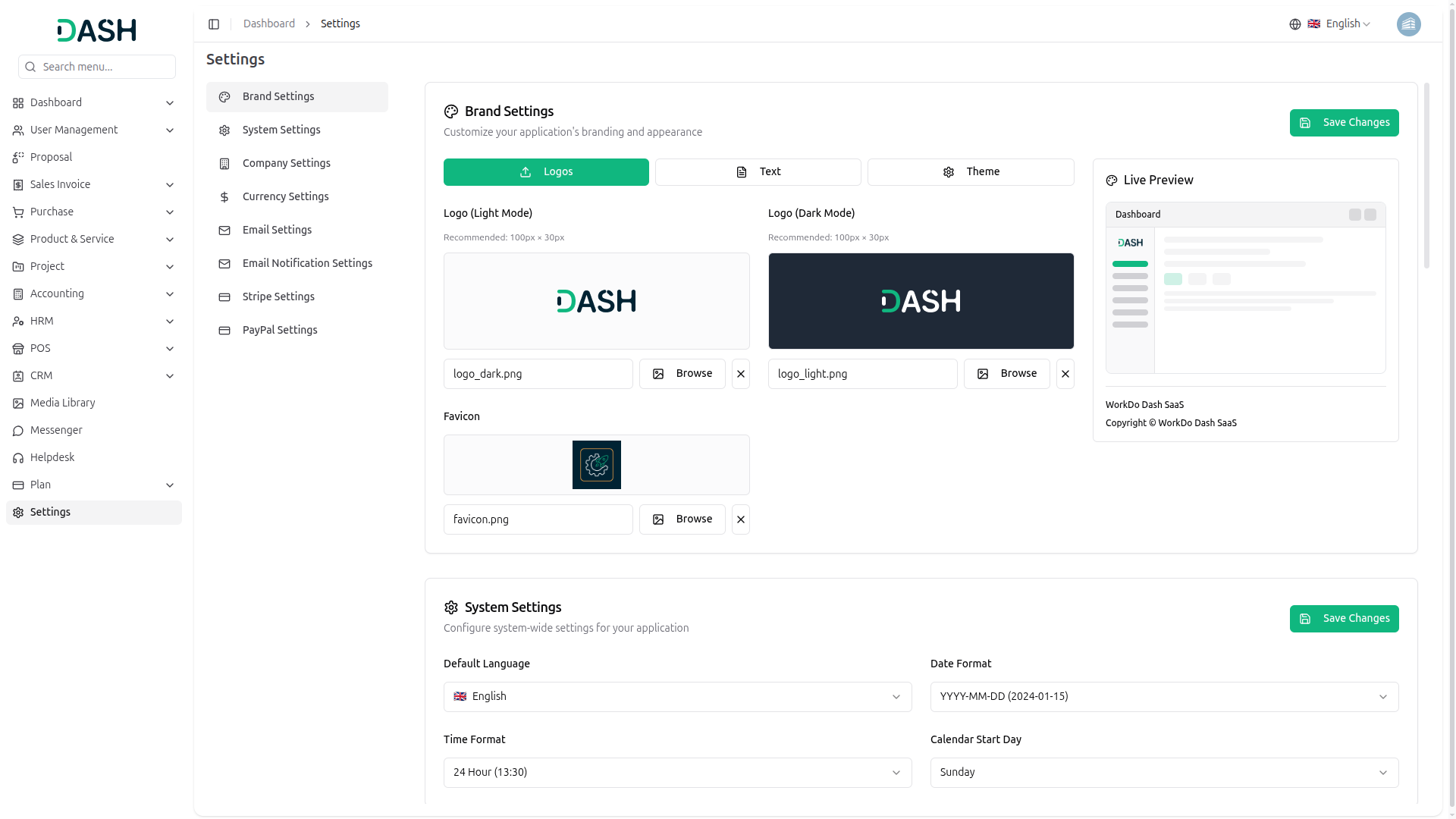Select the Brand Settings palette icon in sidebar

(224, 96)
